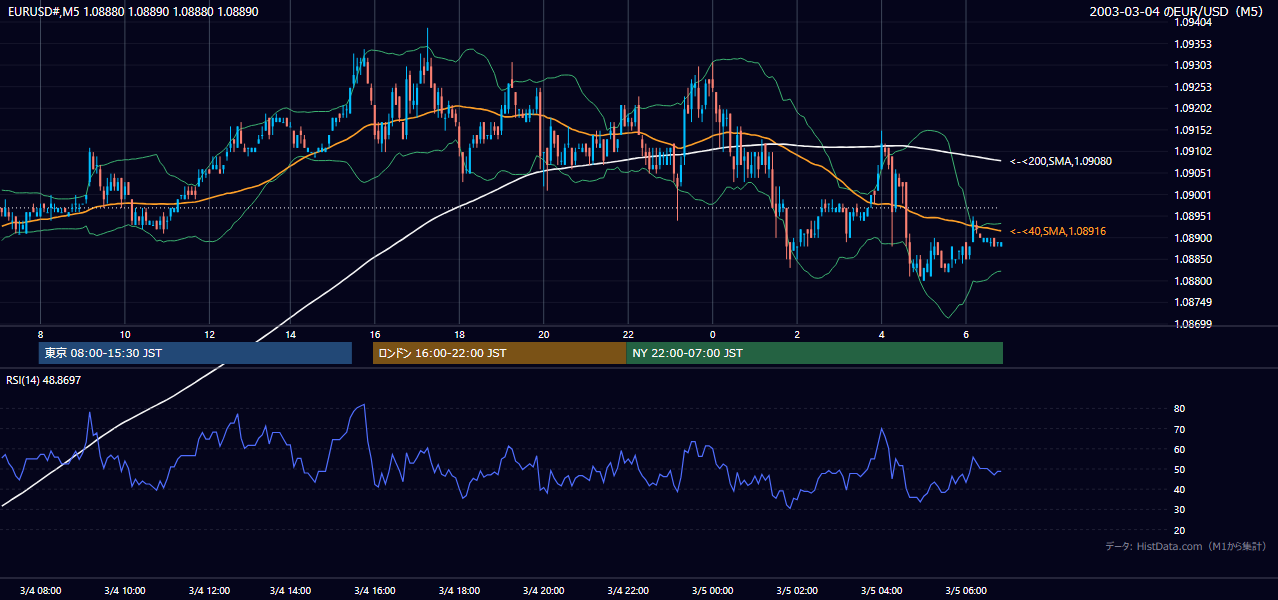Click the 3/4 08:00 date label

[x=40, y=590]
